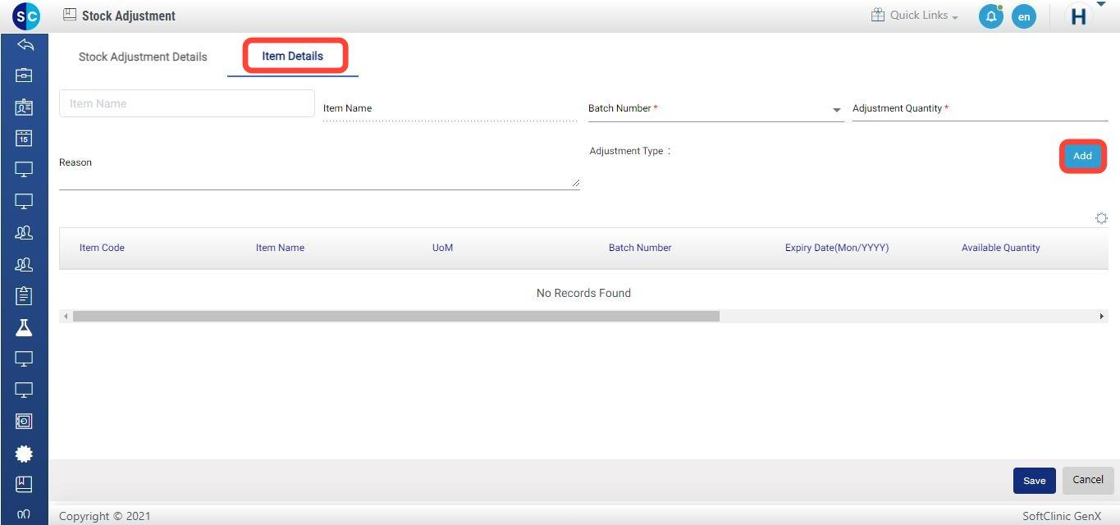The image size is (1120, 525).
Task: Click the table's horizontal scrollbar
Action: point(396,316)
